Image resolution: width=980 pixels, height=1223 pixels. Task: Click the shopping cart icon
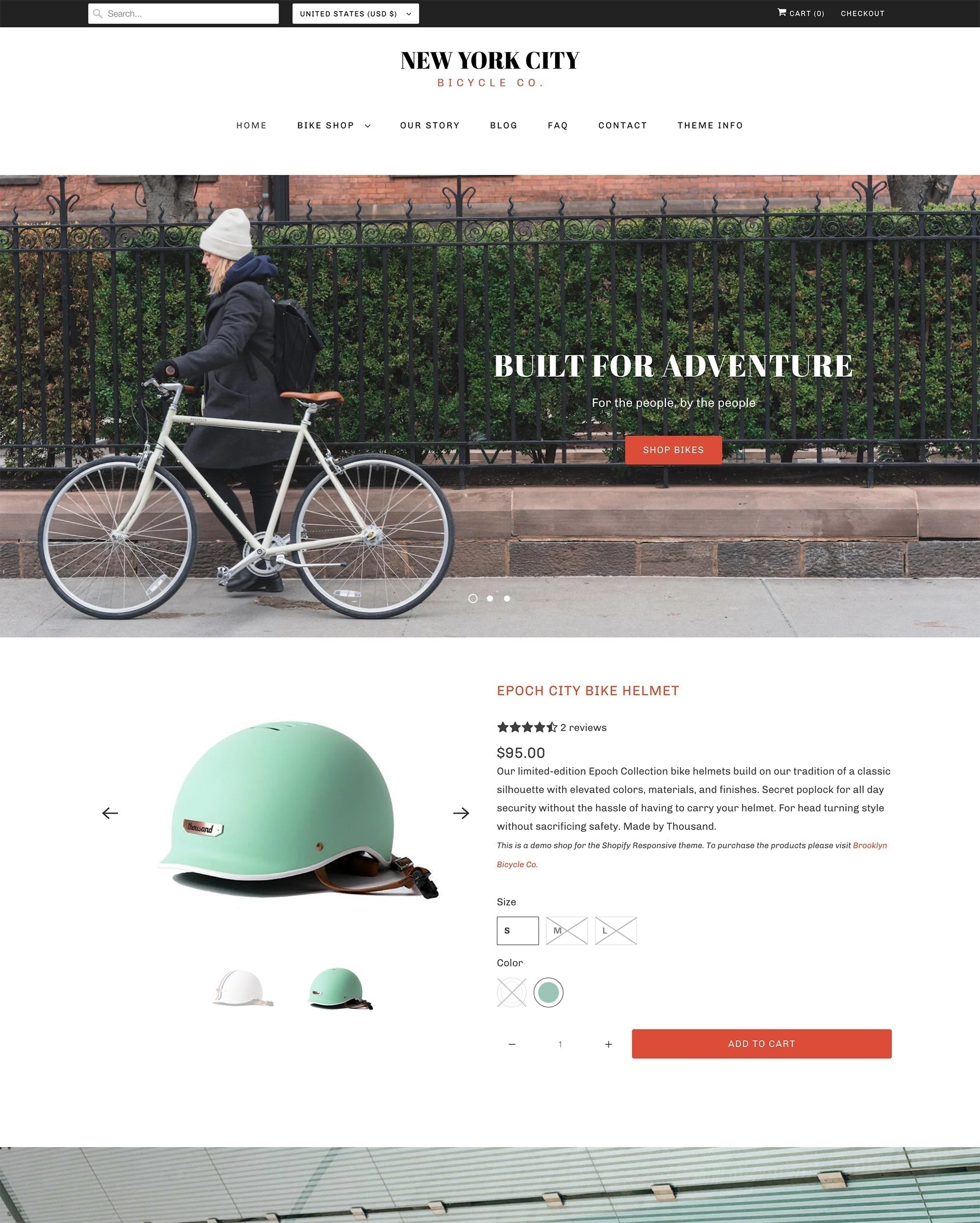click(x=783, y=13)
